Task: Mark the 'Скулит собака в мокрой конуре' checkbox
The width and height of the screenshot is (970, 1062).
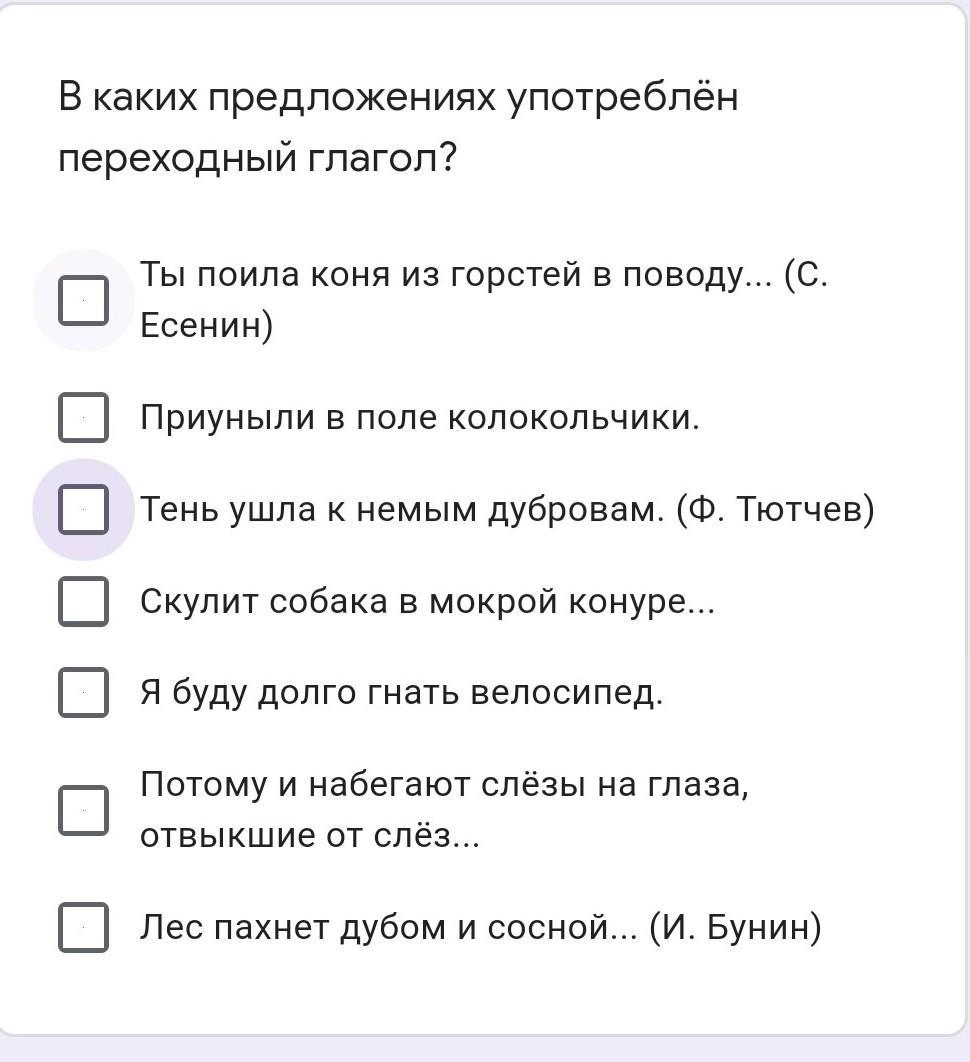Action: point(83,601)
